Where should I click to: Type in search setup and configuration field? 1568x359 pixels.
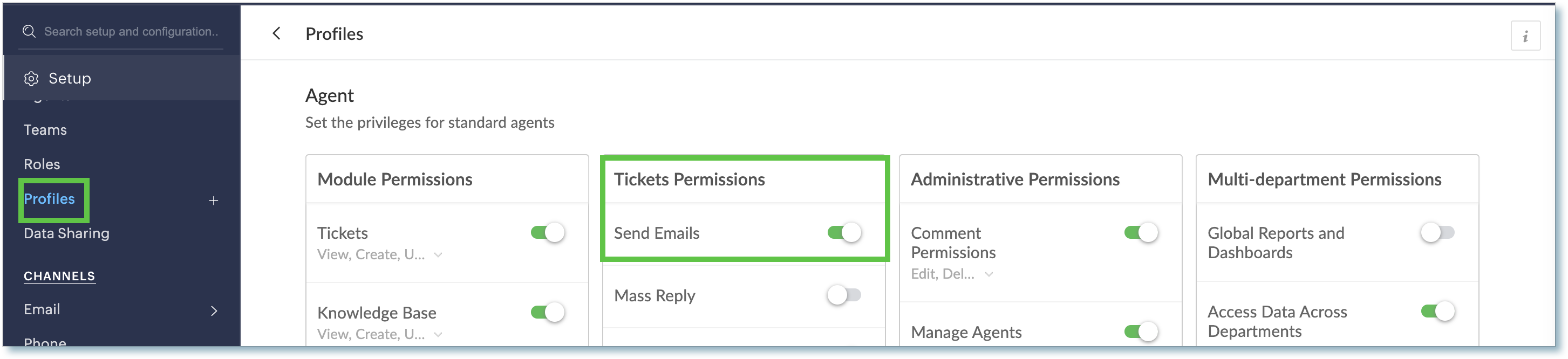click(131, 32)
